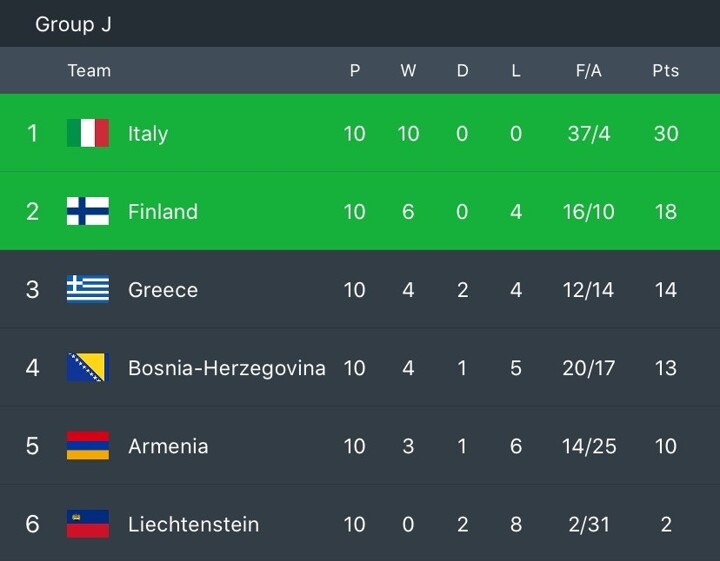
Task: Sort by the F/A column header
Action: pos(588,70)
